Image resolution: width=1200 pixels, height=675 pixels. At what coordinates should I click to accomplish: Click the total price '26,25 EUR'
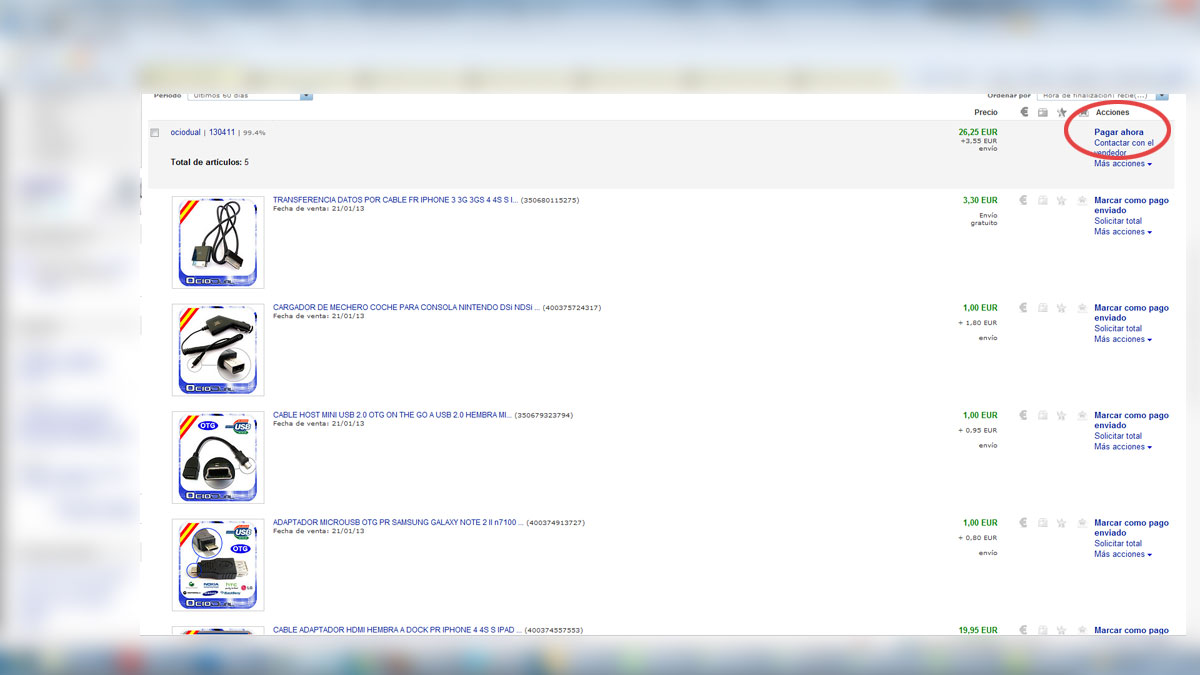[x=978, y=131]
